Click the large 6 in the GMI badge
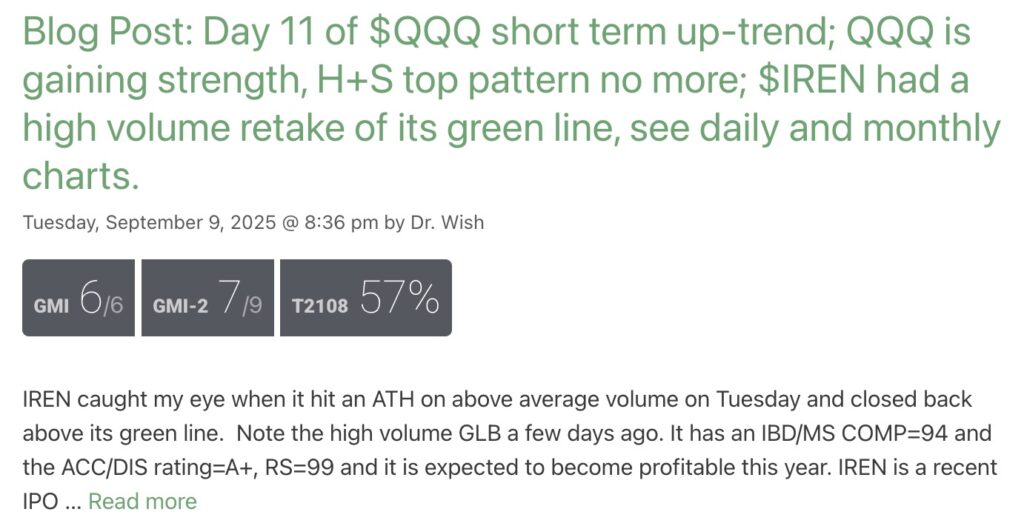The image size is (1024, 529). [x=89, y=297]
